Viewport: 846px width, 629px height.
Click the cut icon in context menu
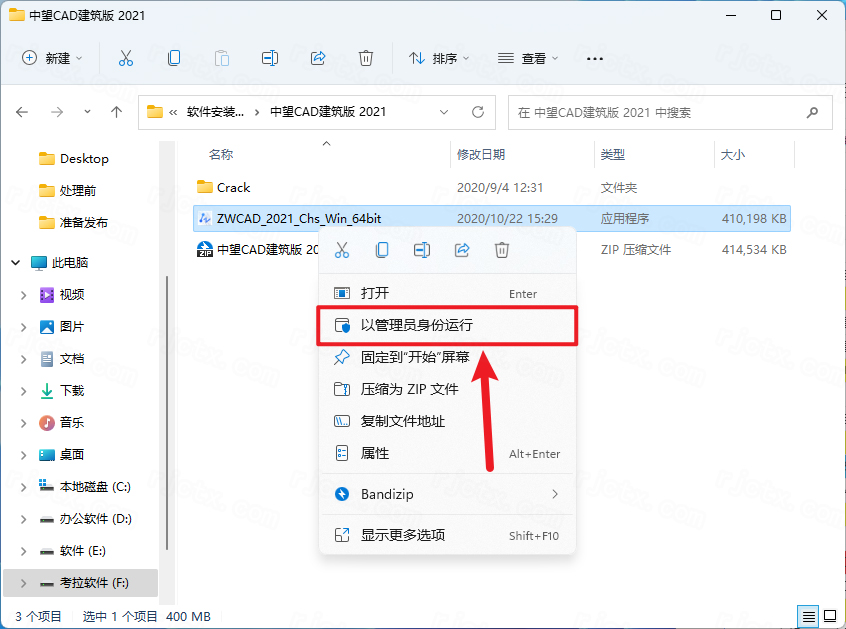tap(341, 250)
